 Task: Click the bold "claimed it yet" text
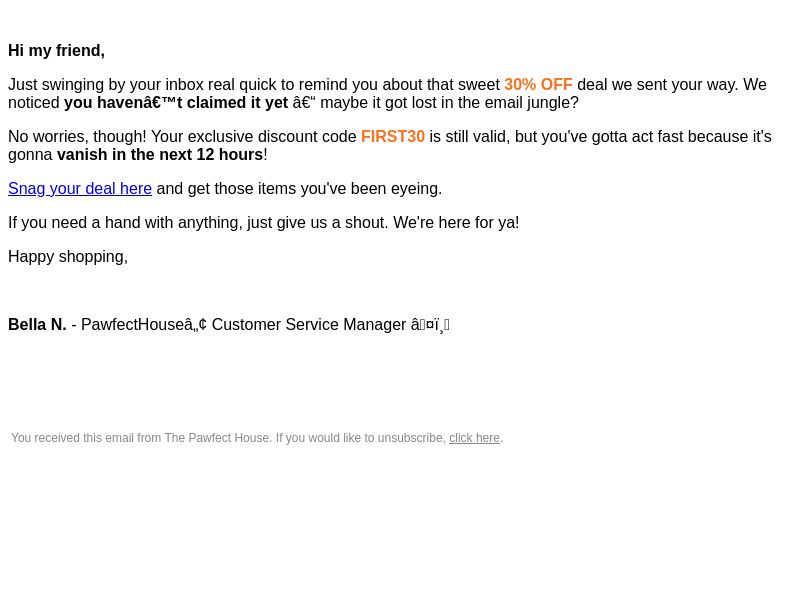(237, 103)
